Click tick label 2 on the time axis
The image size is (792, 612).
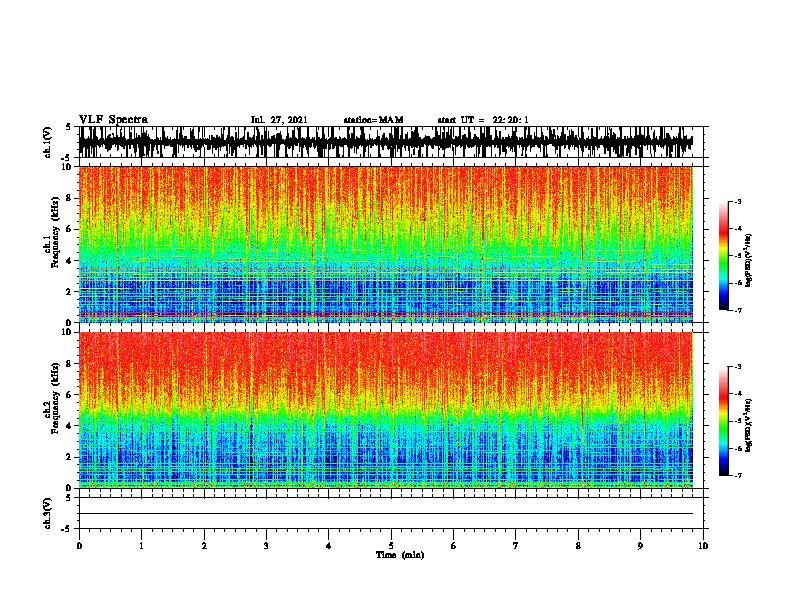click(x=204, y=546)
